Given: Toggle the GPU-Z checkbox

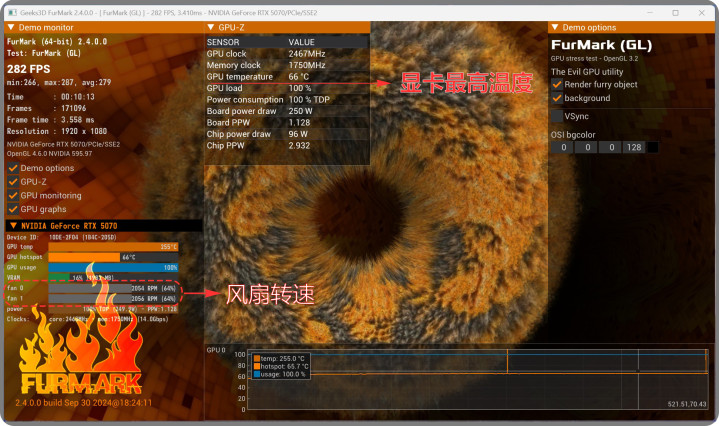Looking at the screenshot, I should point(13,182).
